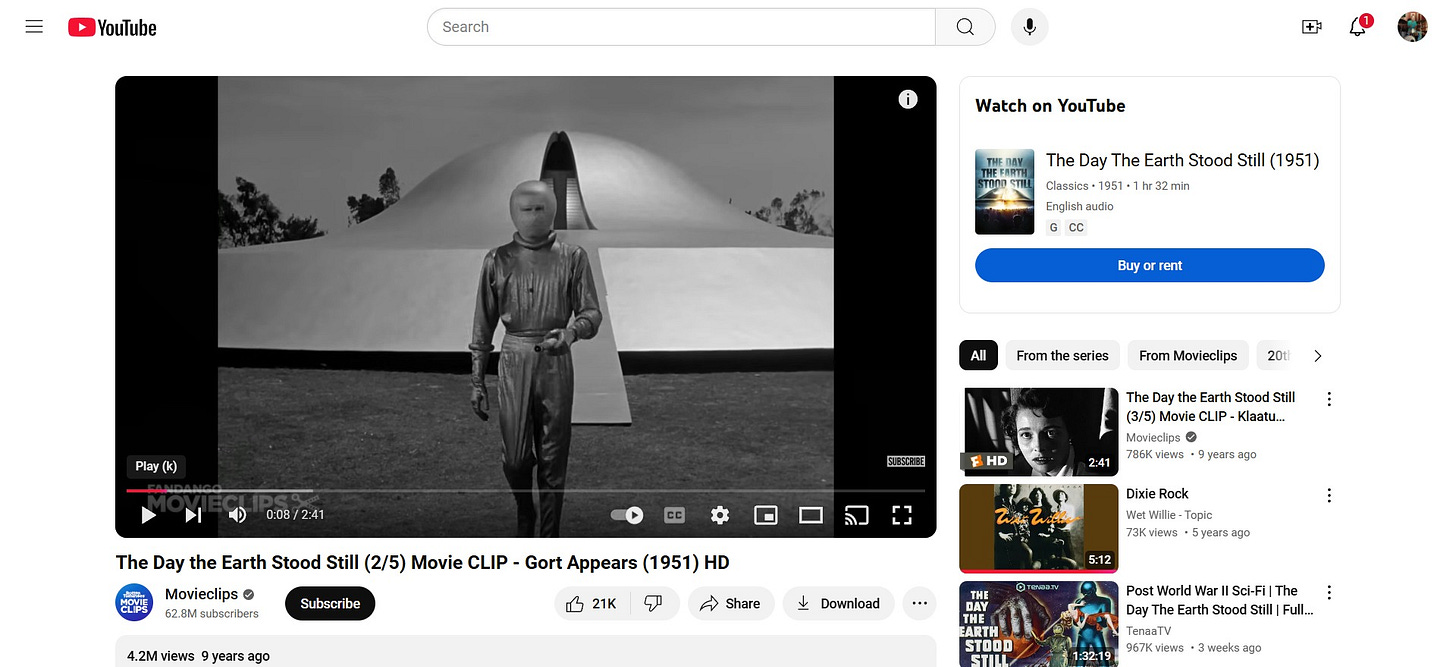This screenshot has width=1456, height=667.
Task: Open Post World War II Sci-Fi thumbnail
Action: click(x=1039, y=624)
